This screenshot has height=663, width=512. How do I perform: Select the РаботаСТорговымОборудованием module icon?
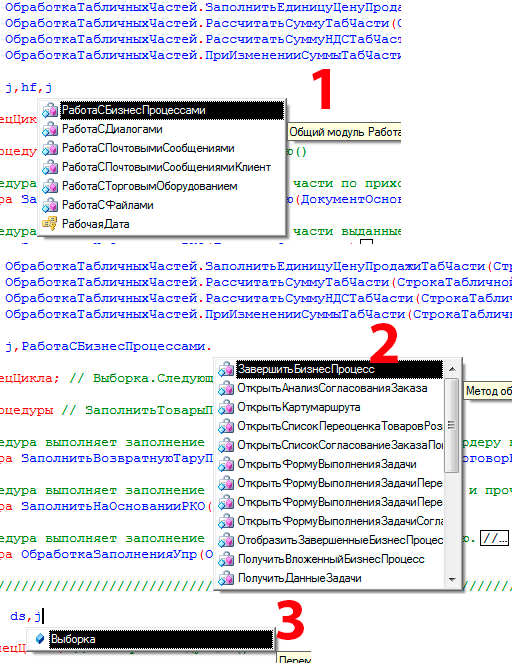[50, 186]
